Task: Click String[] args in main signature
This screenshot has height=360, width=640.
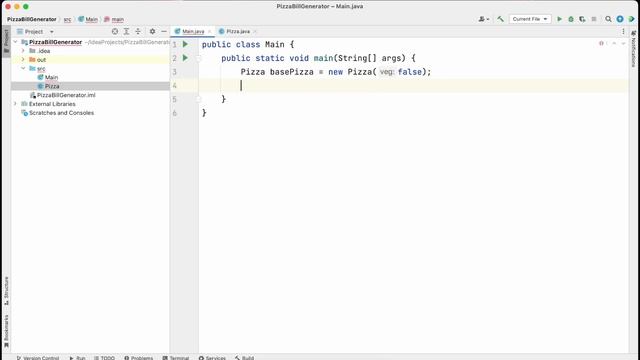Action: point(369,58)
